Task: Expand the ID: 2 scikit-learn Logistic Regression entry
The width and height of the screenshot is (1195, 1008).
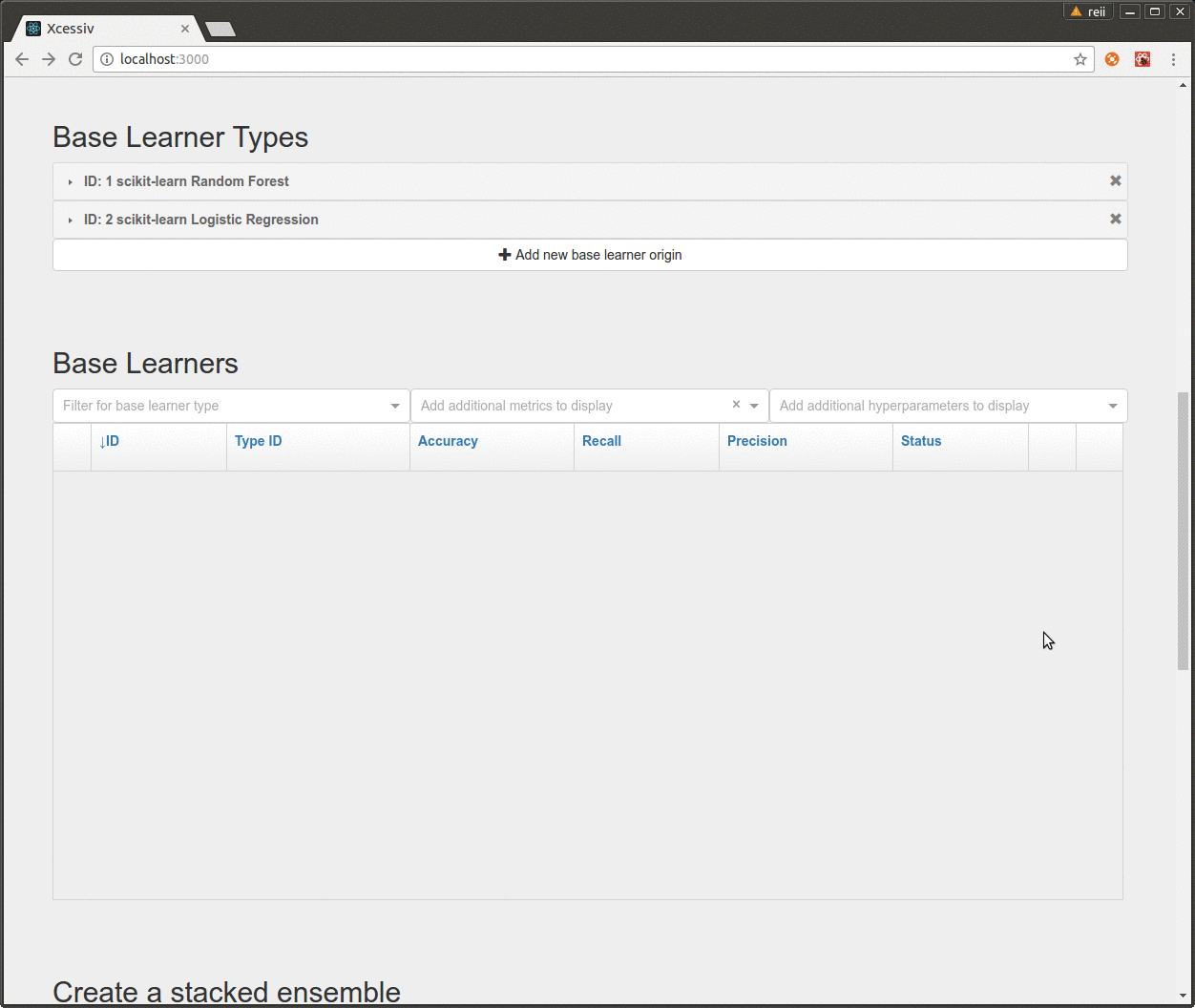Action: (x=69, y=219)
